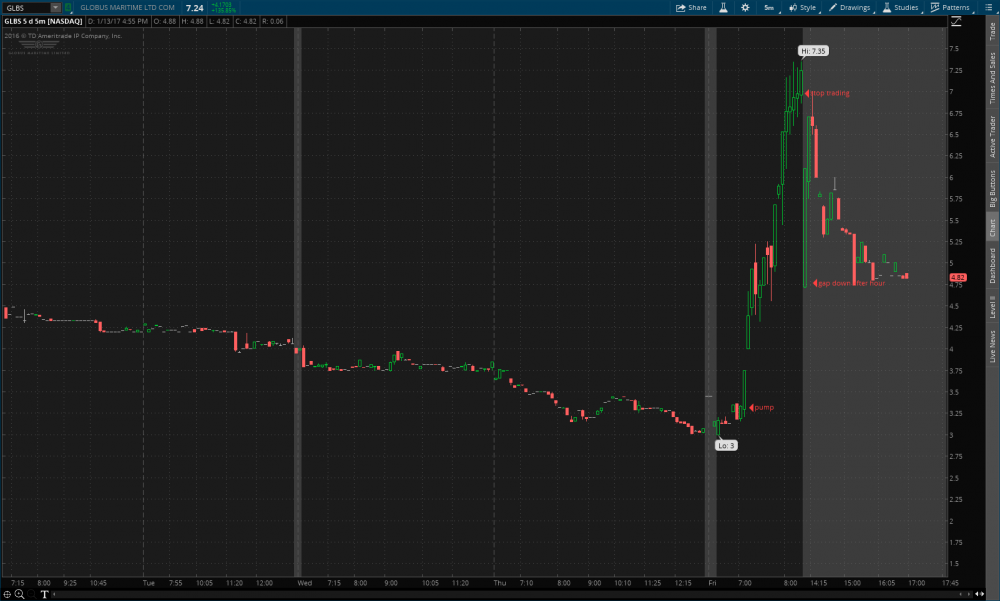Select the crosshair pan tool at bottom left

coord(8,594)
